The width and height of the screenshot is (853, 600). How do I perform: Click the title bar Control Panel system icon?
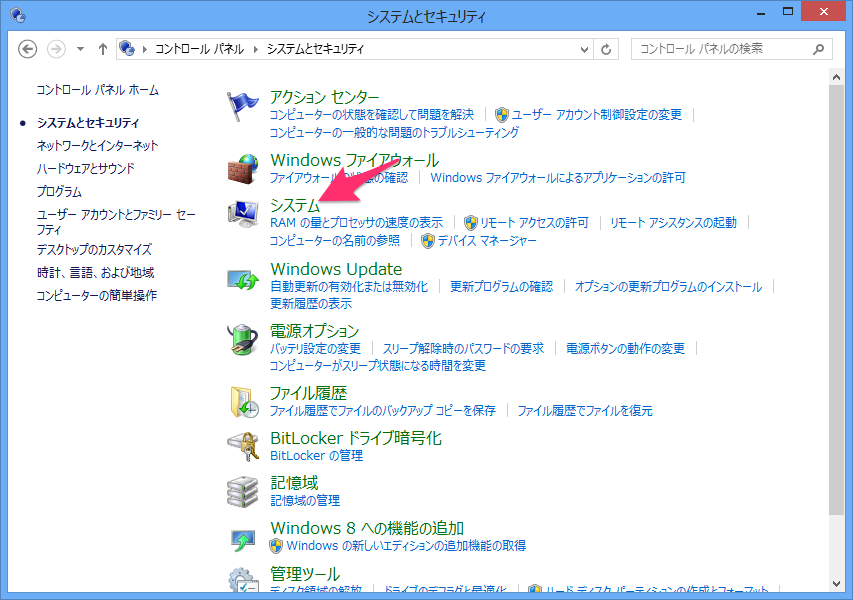tap(17, 15)
